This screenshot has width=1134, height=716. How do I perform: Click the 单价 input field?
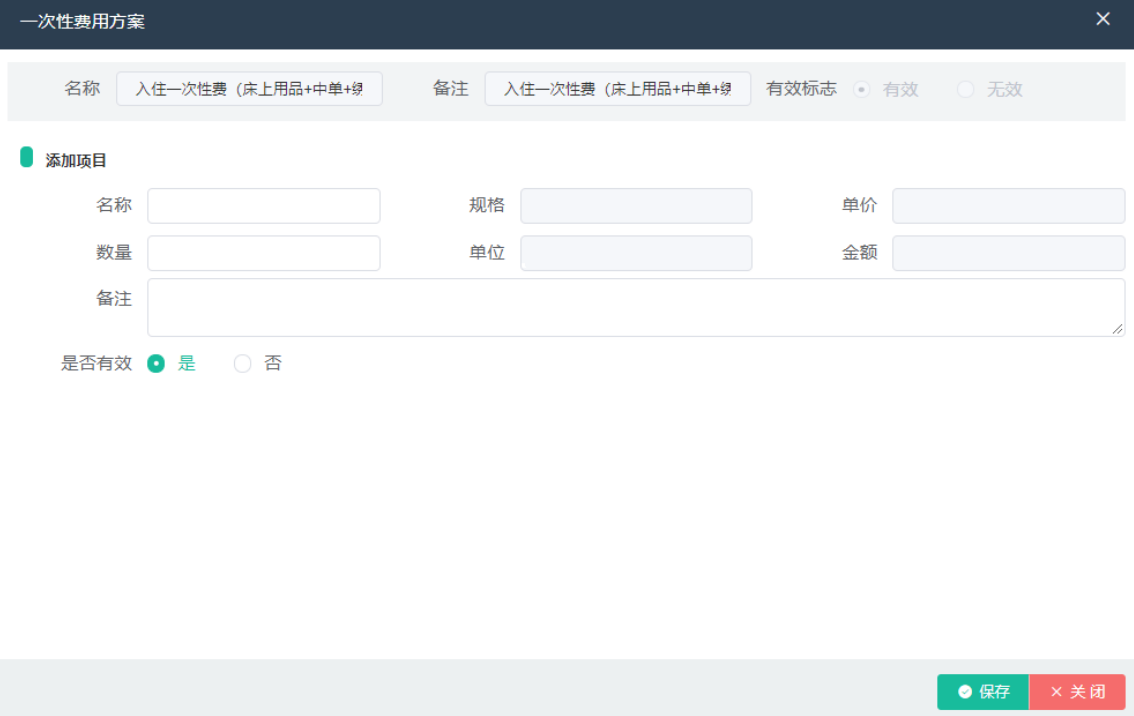click(1008, 206)
